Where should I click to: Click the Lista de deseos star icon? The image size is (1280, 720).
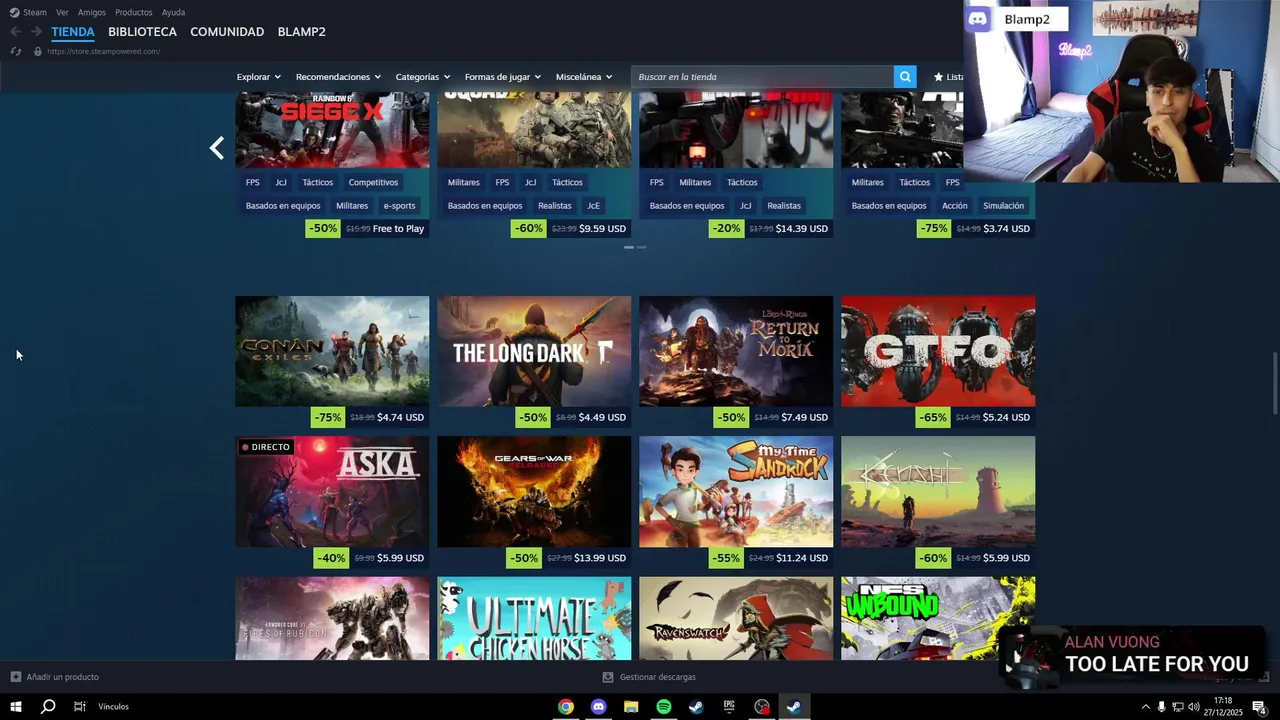pos(938,77)
